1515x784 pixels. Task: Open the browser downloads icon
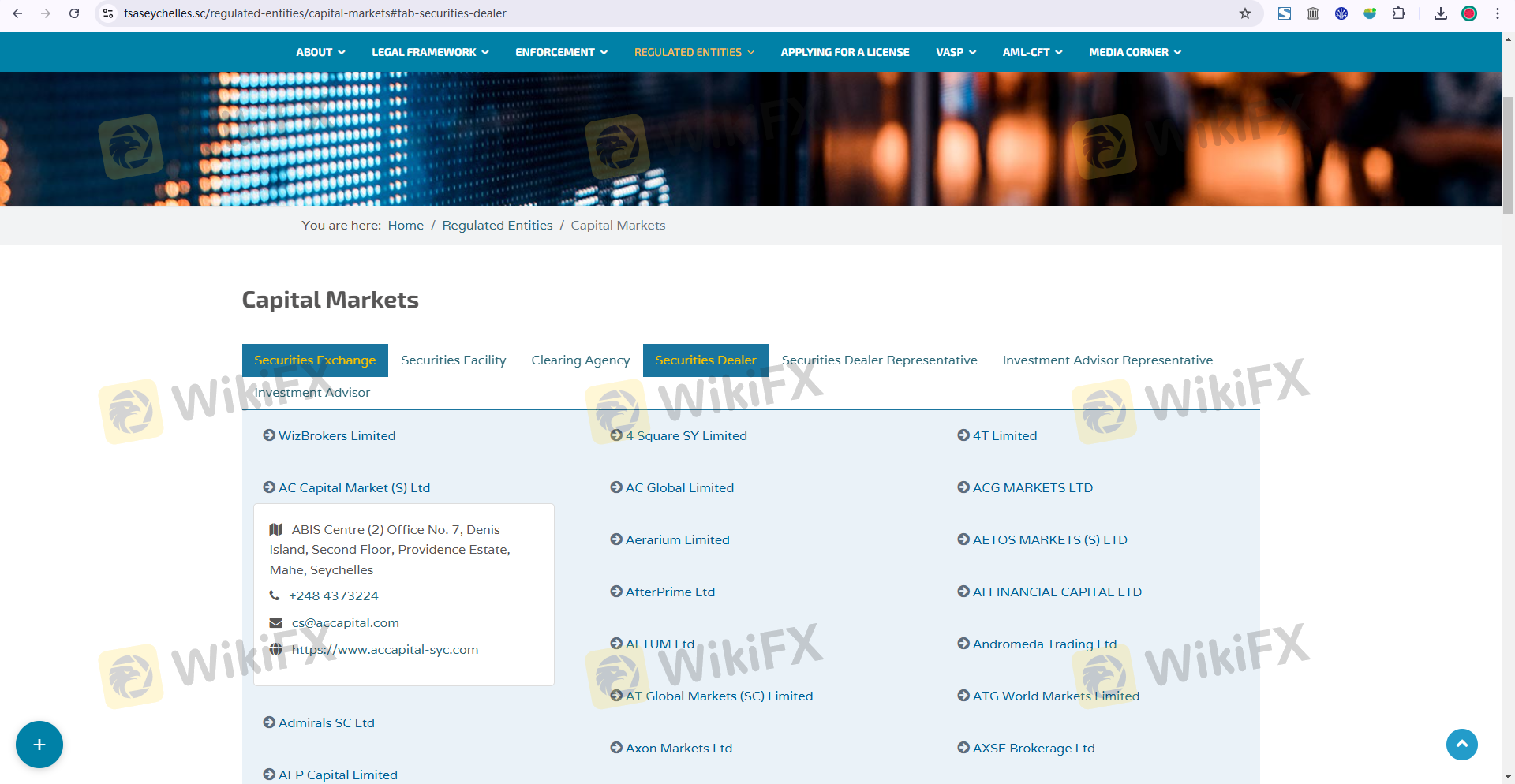[x=1441, y=13]
